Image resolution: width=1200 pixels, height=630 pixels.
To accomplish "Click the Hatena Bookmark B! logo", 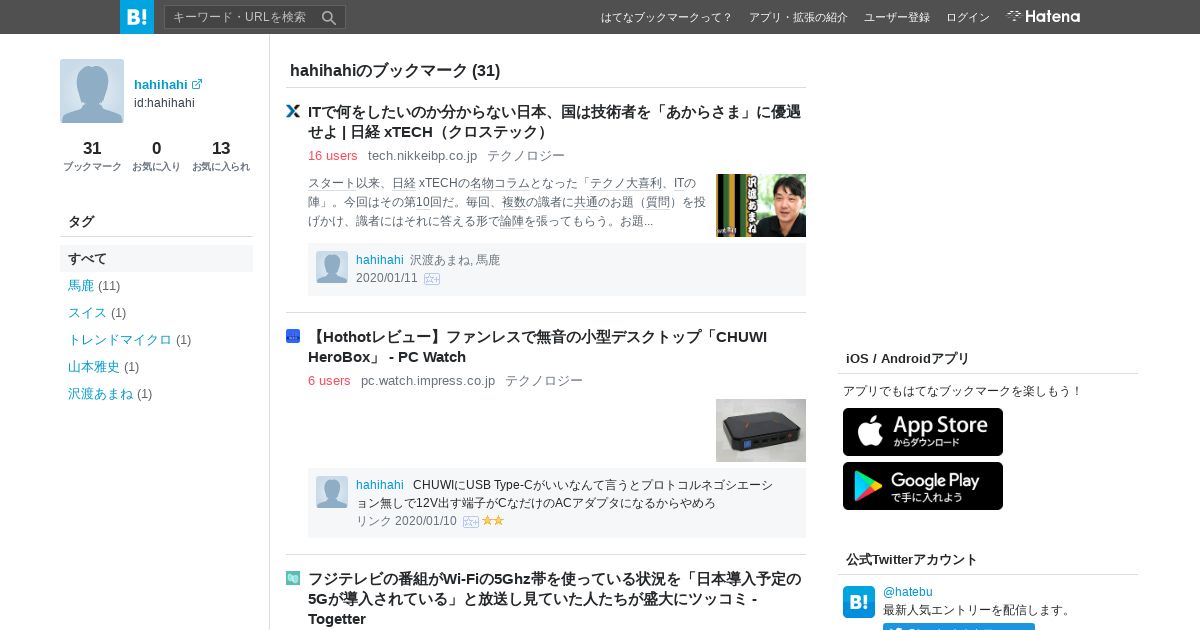I will point(137,17).
